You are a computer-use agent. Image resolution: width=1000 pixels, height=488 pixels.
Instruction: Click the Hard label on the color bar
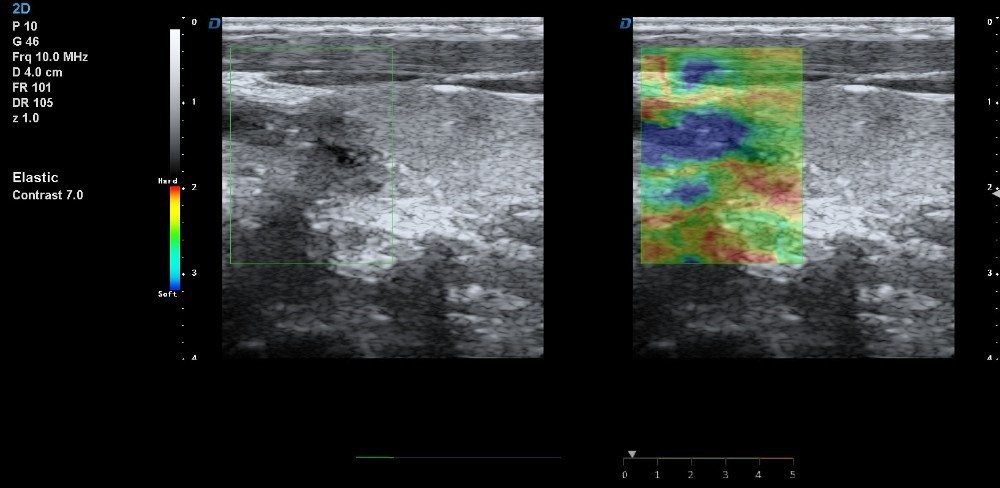(167, 181)
